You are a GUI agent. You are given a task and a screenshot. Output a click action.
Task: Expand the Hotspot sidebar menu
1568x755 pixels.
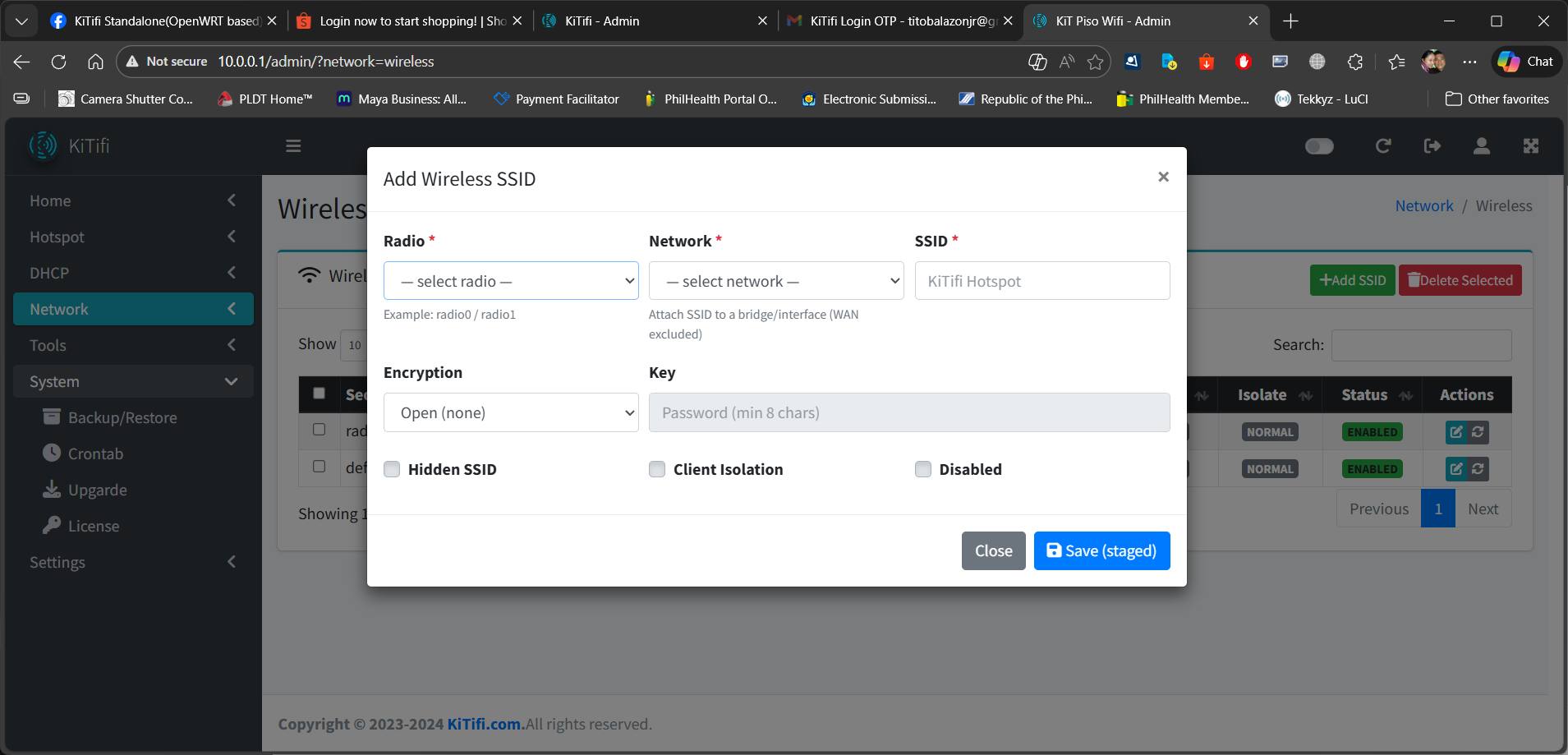(133, 237)
